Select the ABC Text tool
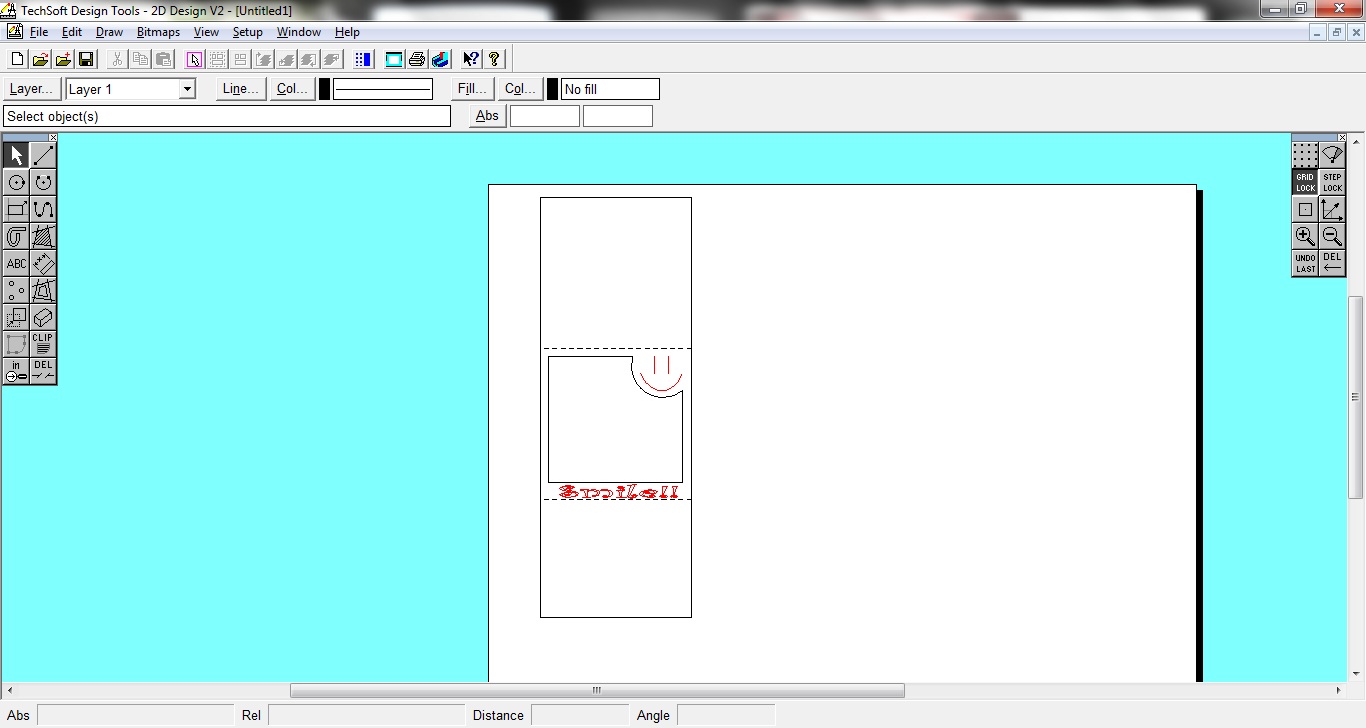 (16, 263)
